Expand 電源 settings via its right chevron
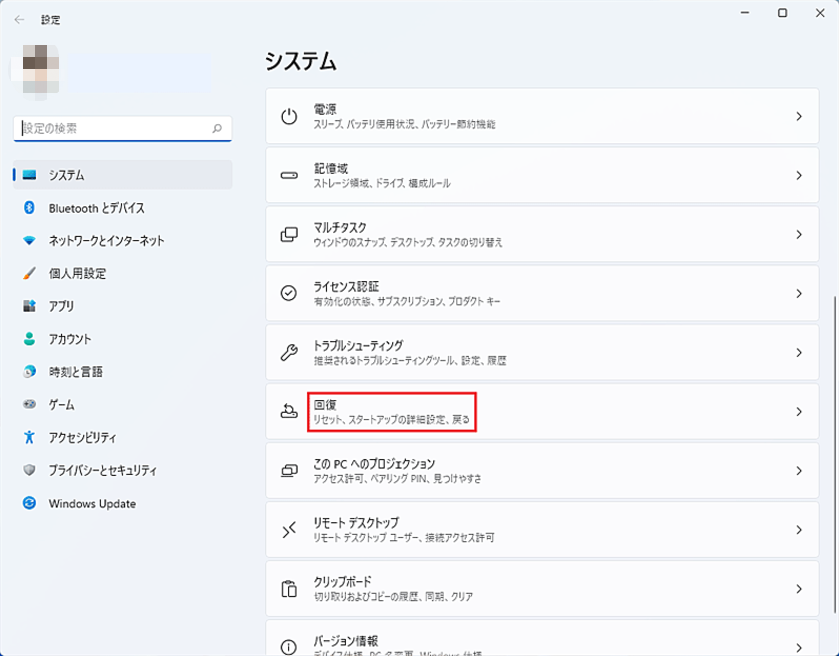This screenshot has width=839, height=656. tap(798, 116)
